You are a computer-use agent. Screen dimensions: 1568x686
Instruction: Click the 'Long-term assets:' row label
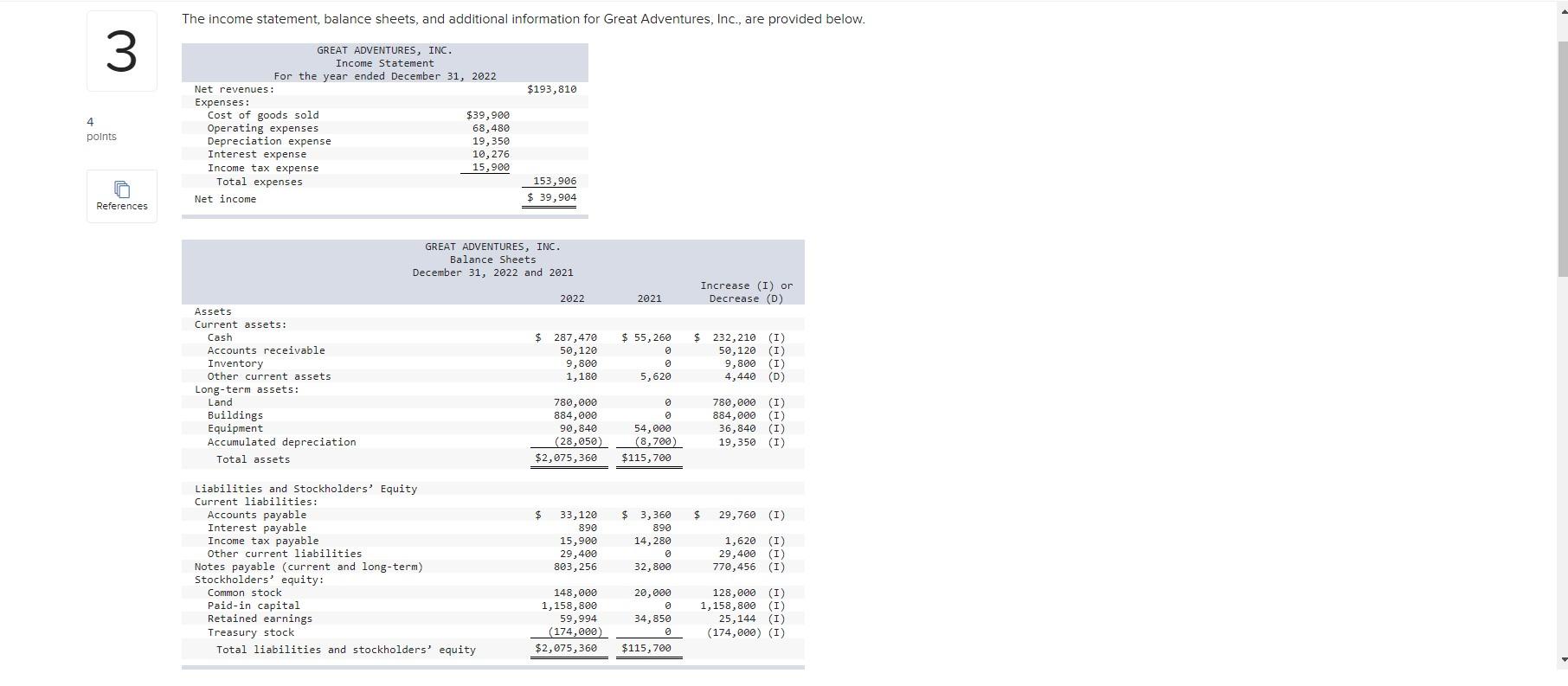click(247, 389)
